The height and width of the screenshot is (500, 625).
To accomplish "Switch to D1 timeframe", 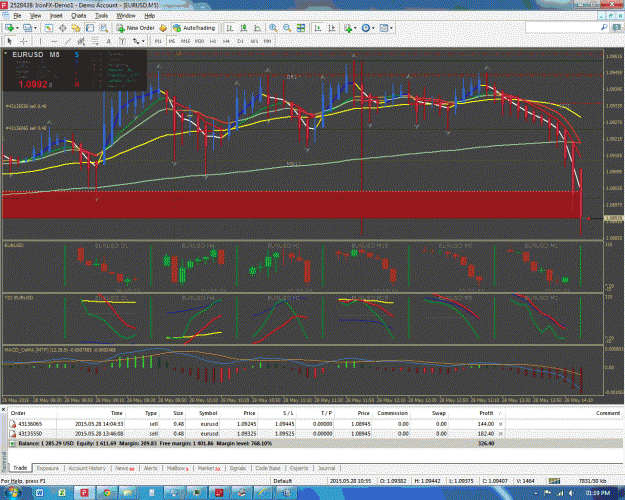I will pos(240,41).
